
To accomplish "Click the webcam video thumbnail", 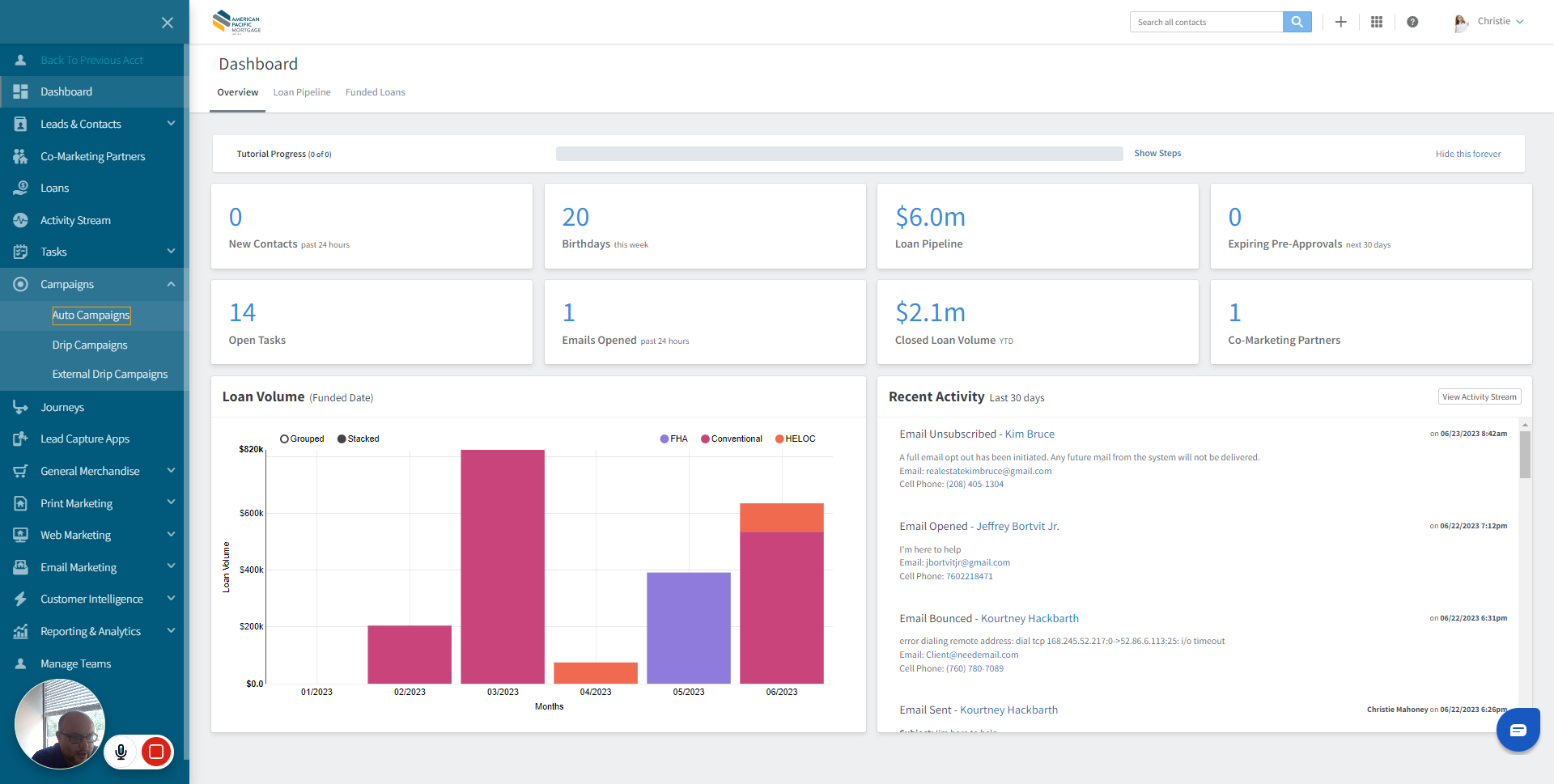I will pyautogui.click(x=60, y=723).
